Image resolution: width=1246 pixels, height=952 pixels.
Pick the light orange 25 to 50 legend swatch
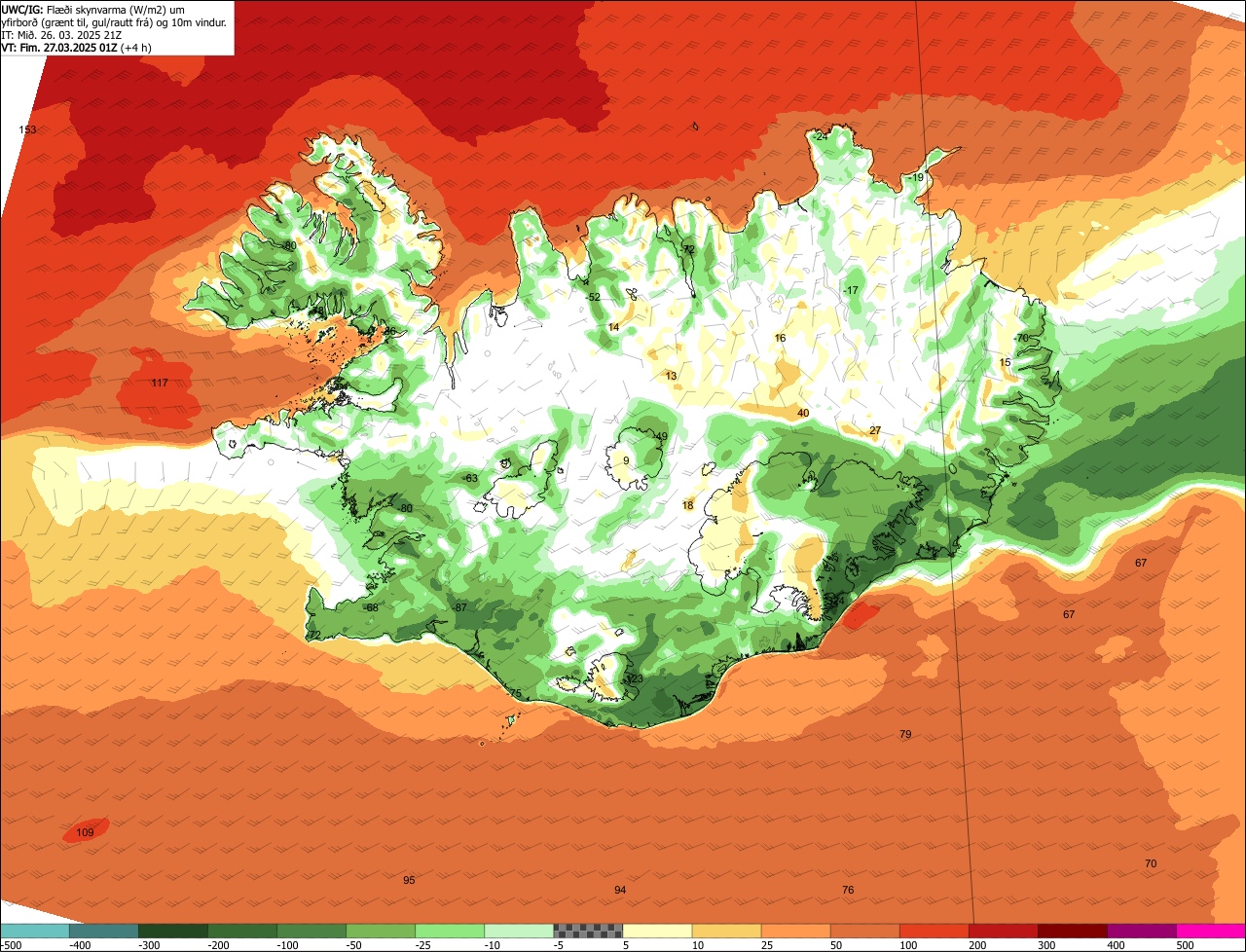[795, 931]
